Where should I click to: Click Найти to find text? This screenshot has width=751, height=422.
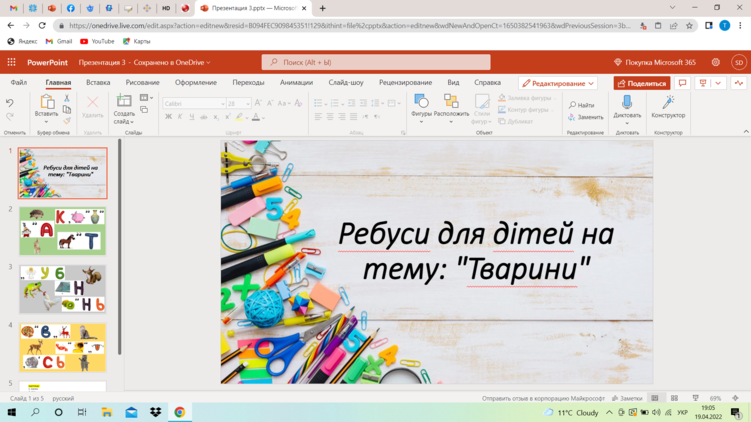(581, 105)
